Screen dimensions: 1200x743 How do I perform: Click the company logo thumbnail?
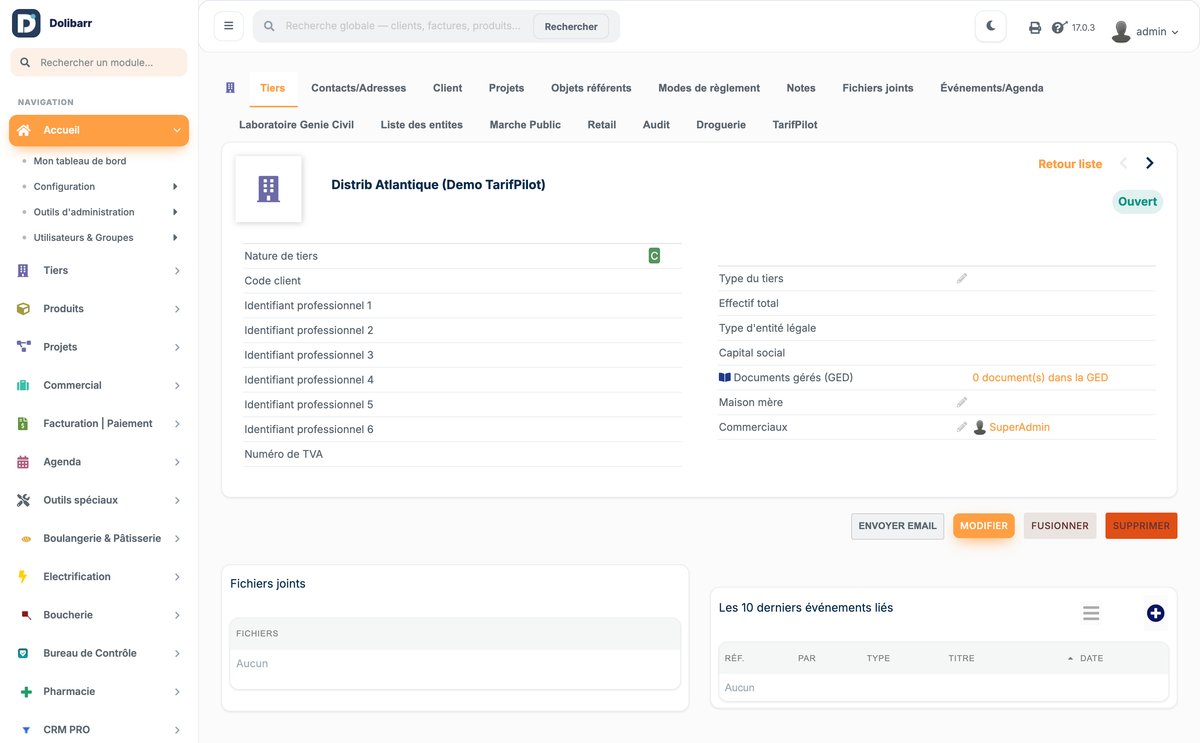268,189
